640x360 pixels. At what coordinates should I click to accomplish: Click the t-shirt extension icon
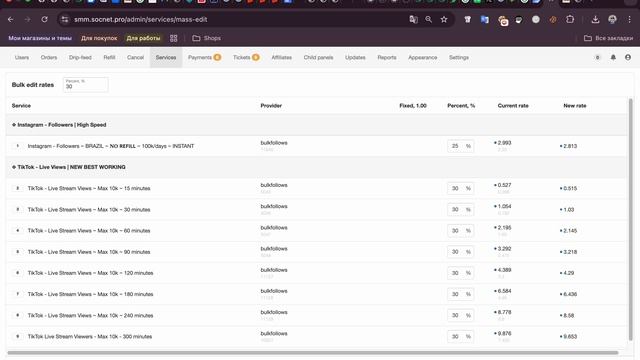(x=467, y=19)
